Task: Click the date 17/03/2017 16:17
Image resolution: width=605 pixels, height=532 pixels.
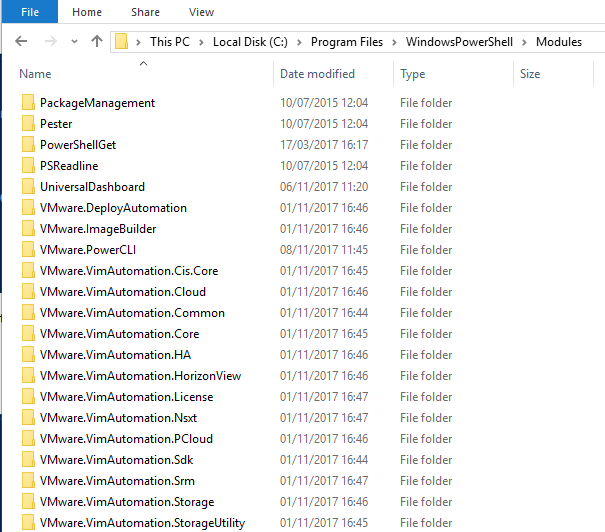Action: tap(324, 145)
